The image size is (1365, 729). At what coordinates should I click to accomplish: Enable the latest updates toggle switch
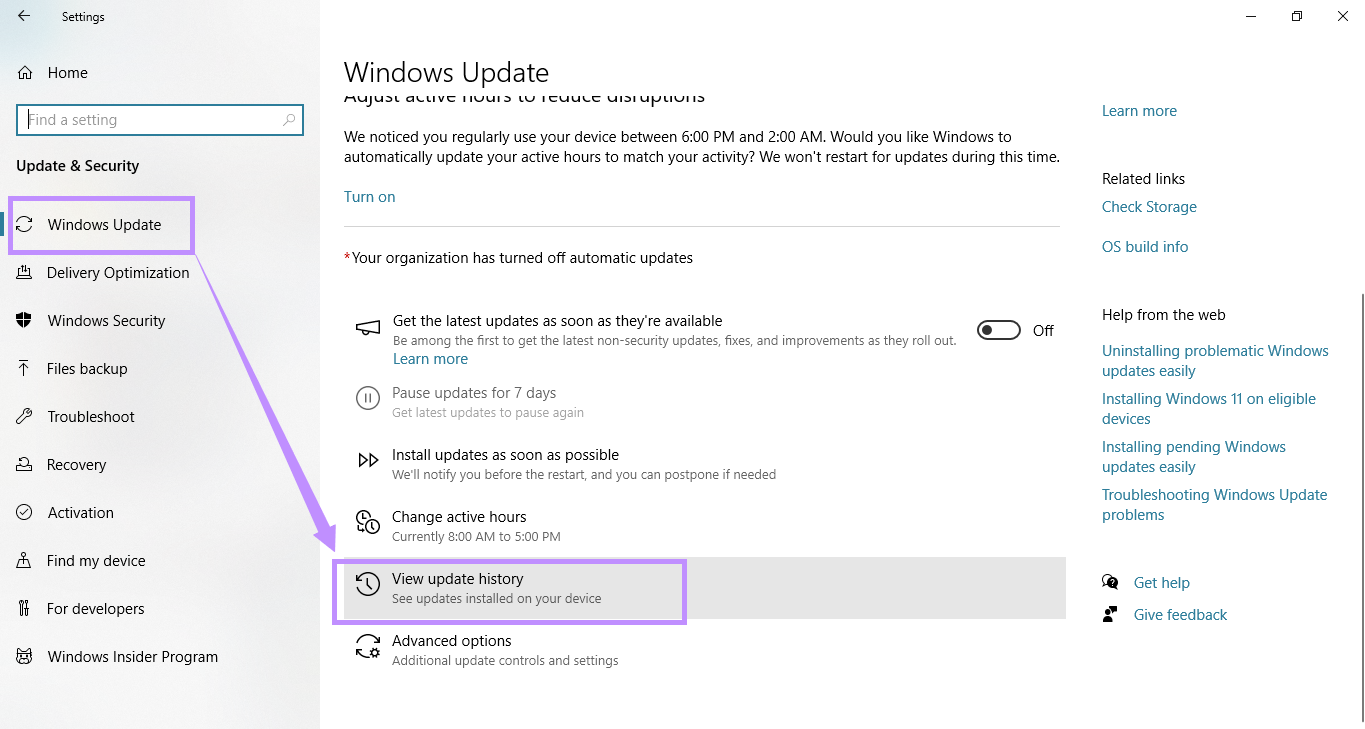pos(998,330)
